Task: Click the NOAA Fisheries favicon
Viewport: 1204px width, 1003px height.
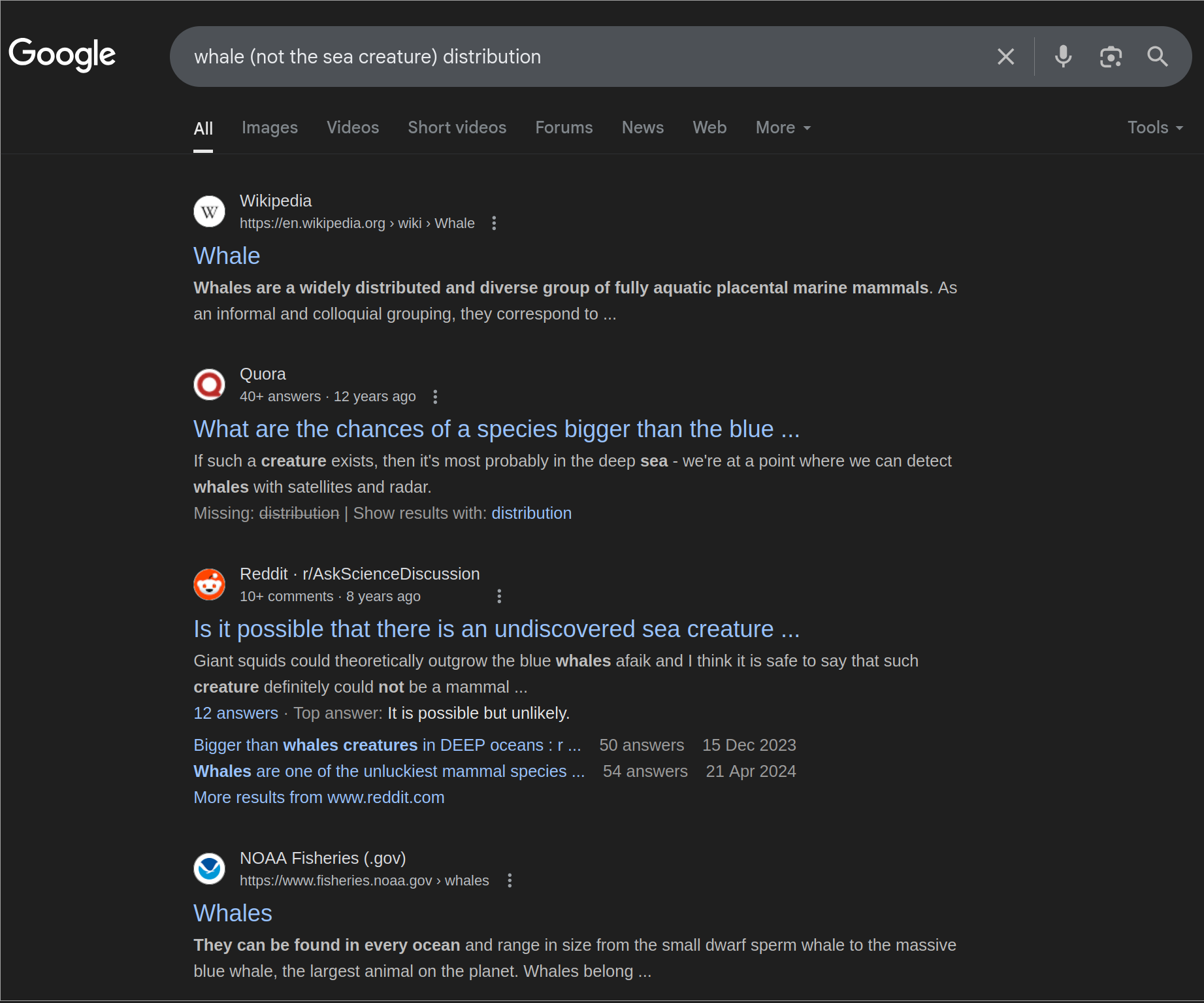Action: [209, 868]
